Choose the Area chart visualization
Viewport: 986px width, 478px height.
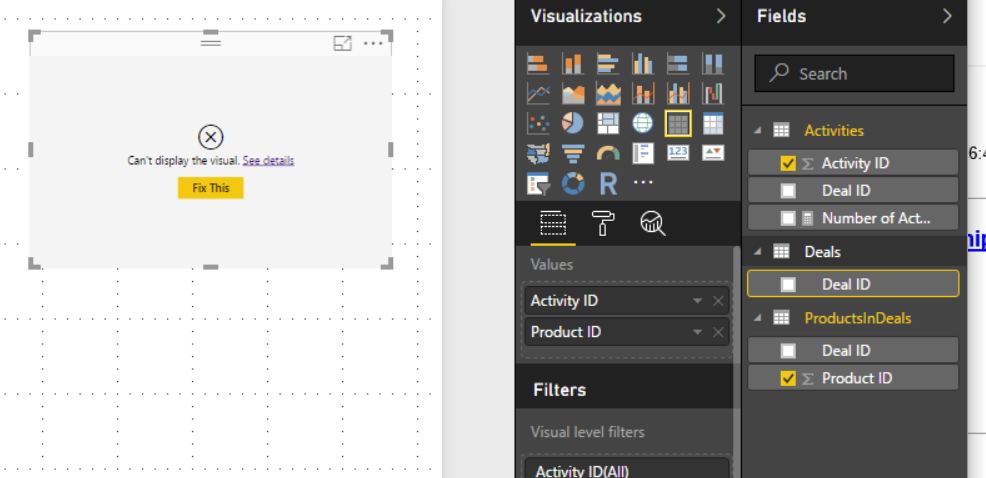click(573, 94)
